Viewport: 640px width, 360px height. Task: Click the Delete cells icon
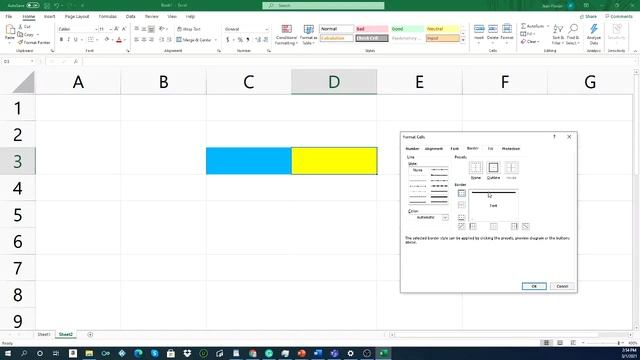point(493,29)
